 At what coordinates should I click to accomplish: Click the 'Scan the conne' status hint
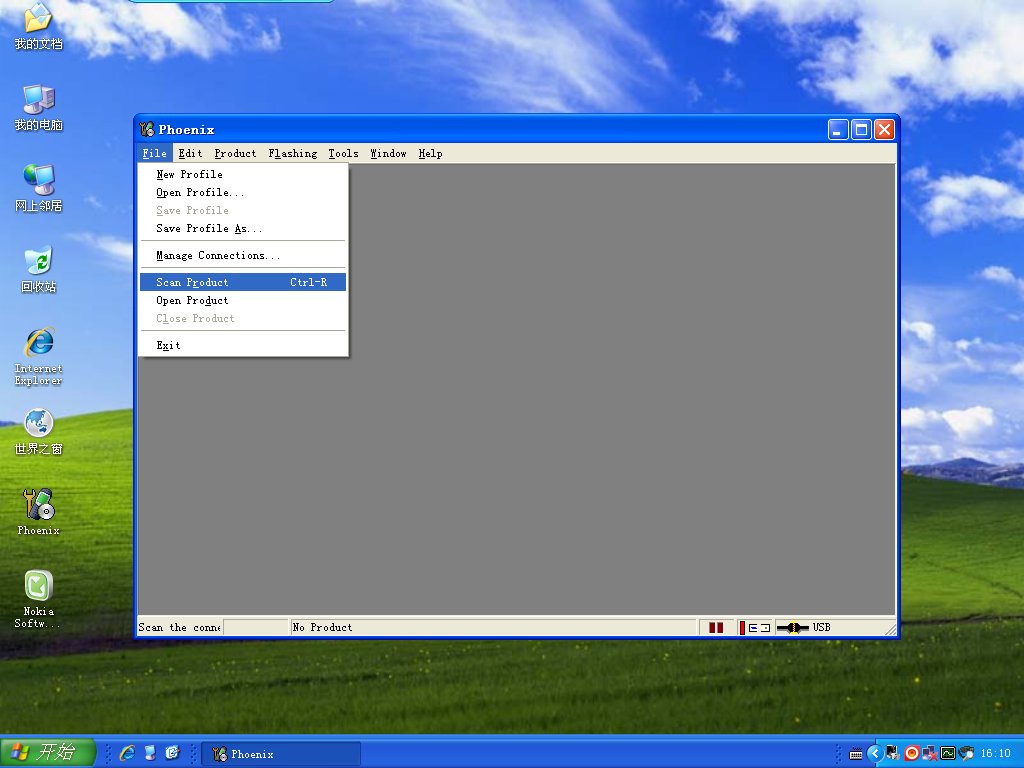180,628
